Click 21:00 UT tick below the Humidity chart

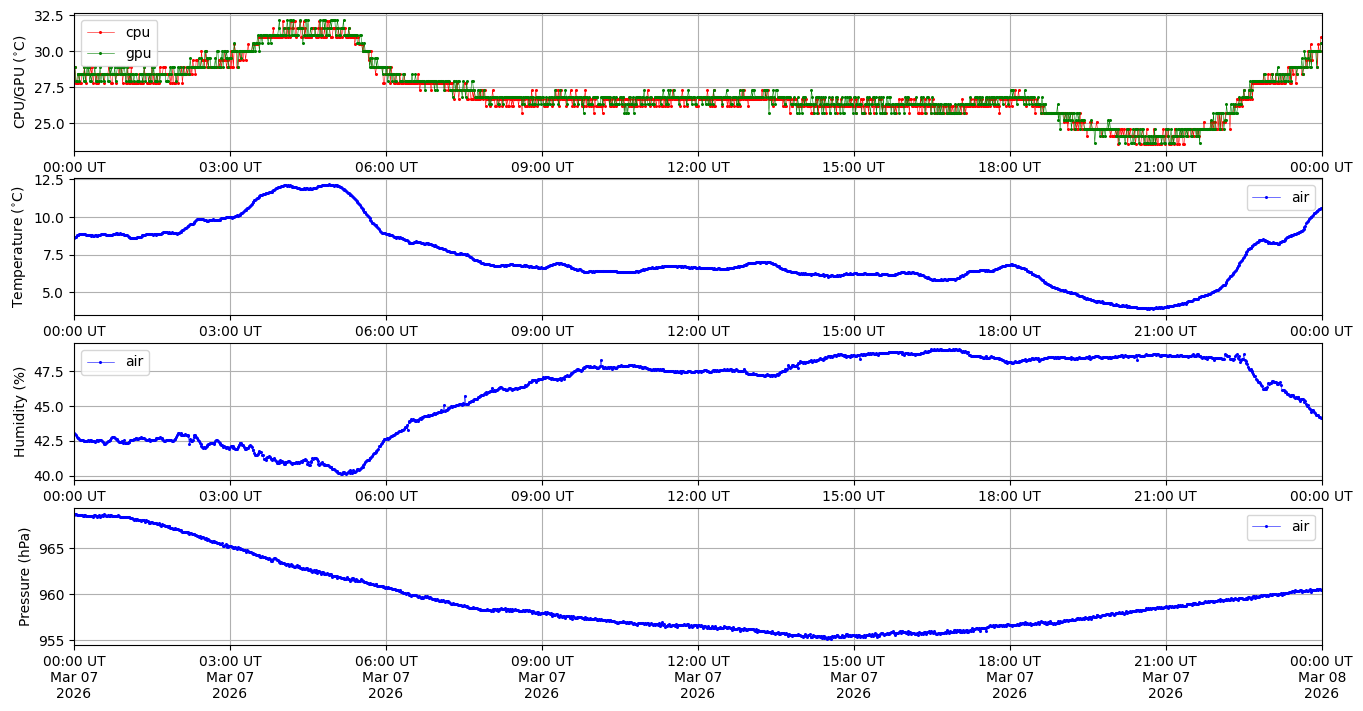[1165, 495]
